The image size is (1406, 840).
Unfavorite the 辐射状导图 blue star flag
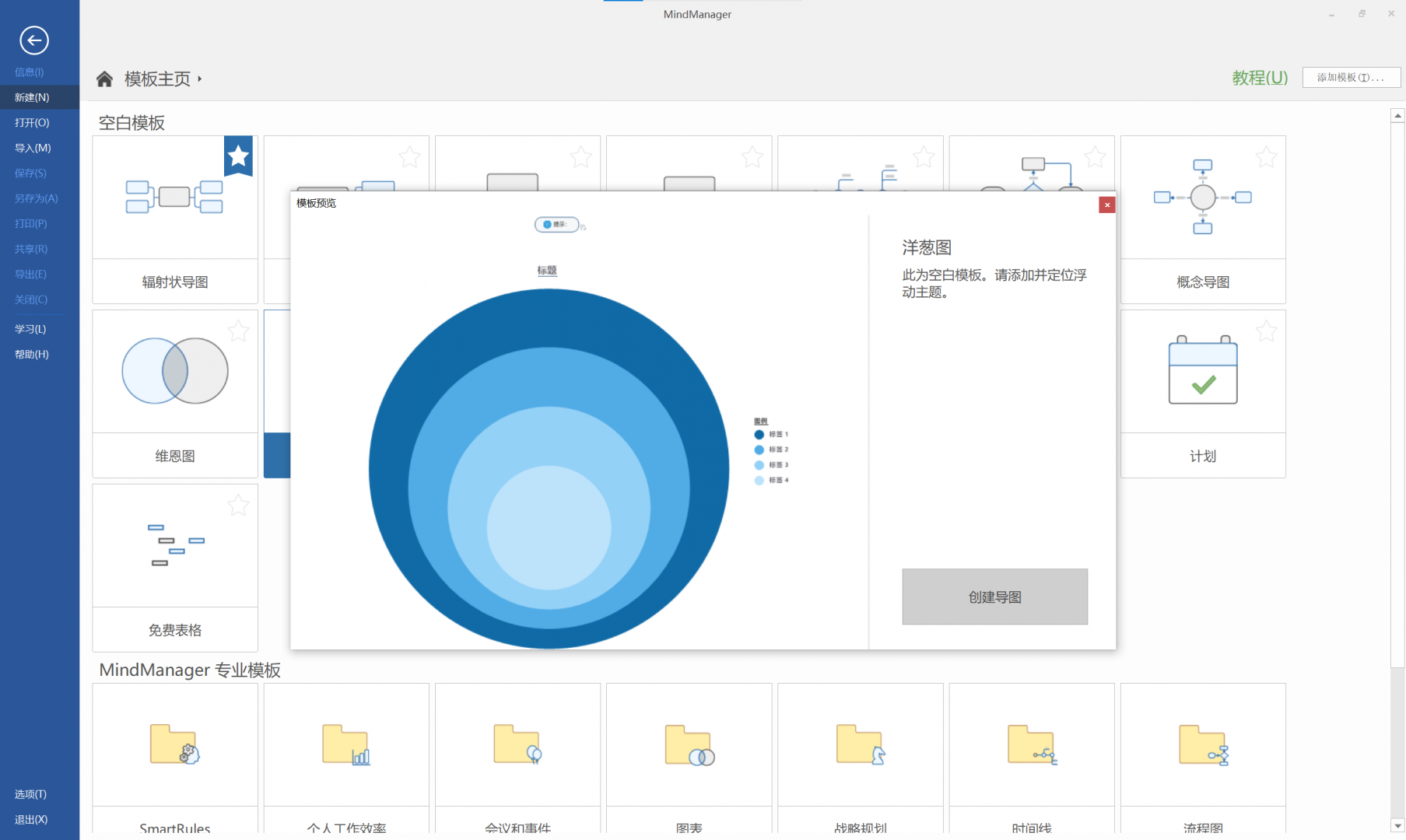238,156
